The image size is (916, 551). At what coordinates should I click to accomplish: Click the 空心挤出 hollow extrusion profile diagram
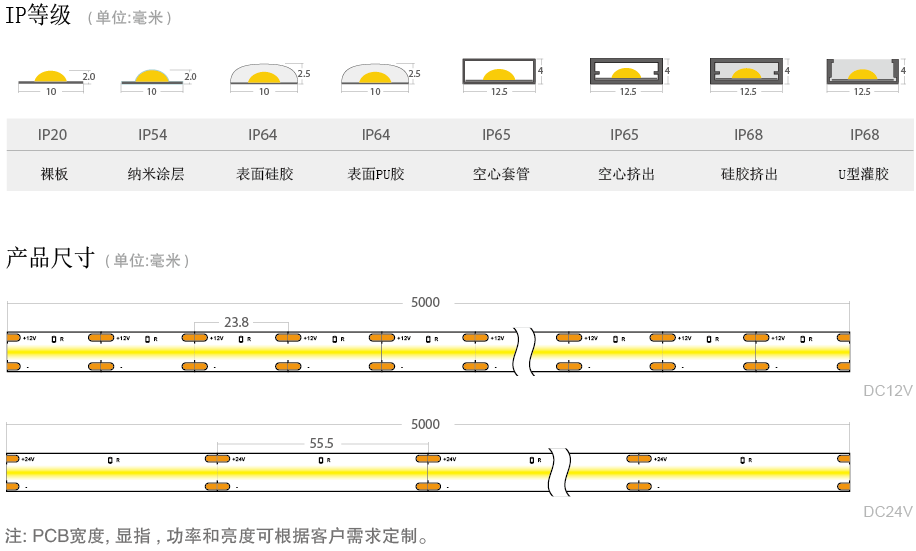click(x=627, y=72)
